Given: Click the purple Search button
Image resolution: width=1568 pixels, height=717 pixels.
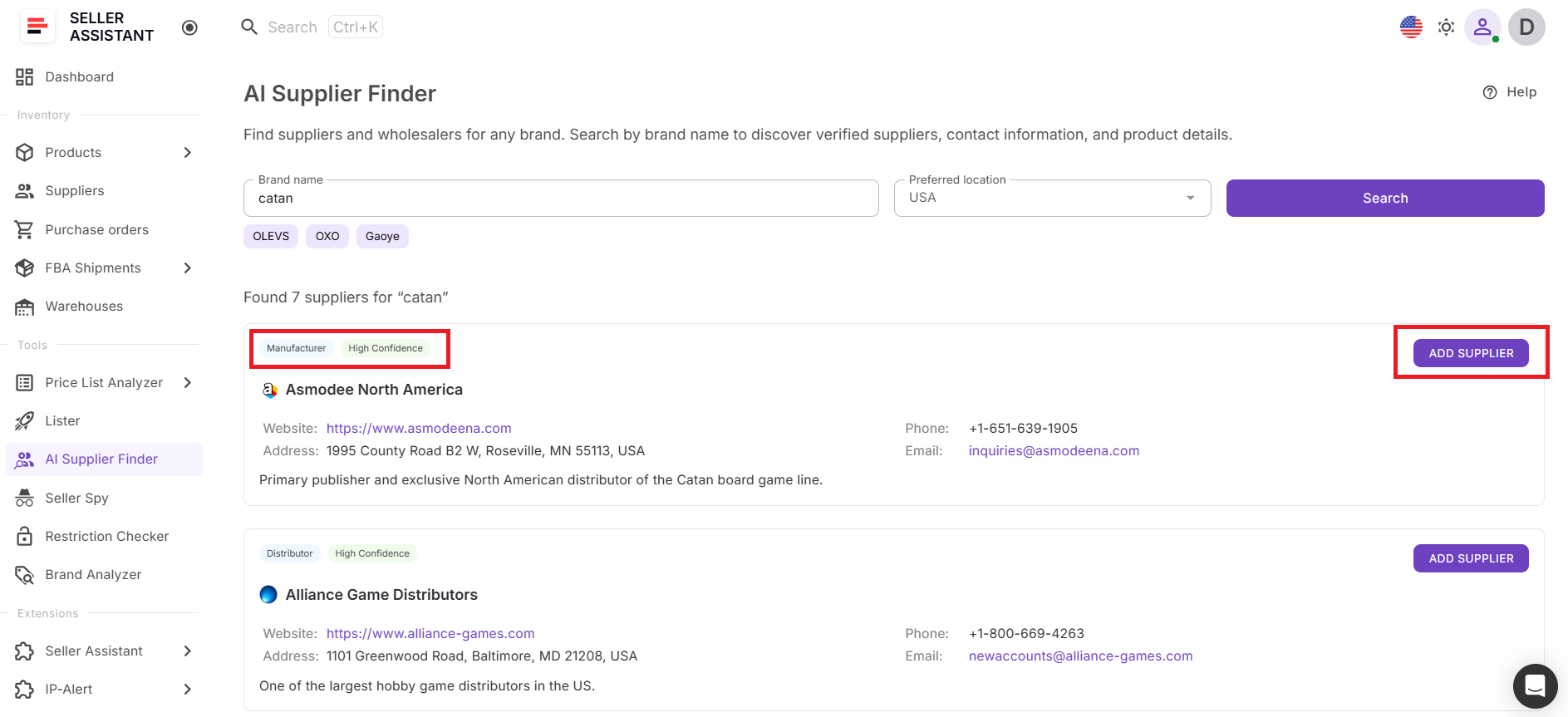Looking at the screenshot, I should (1385, 199).
